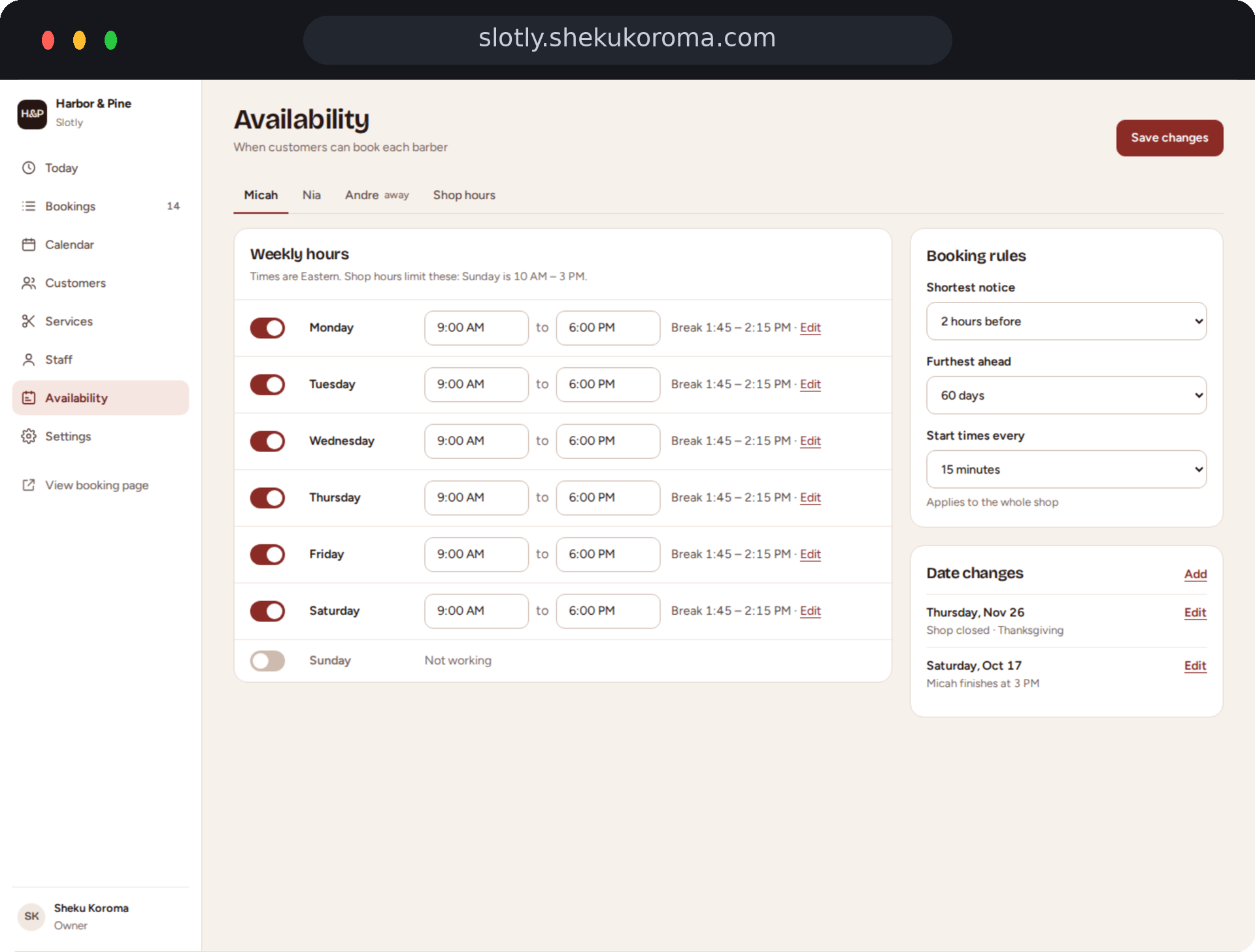1255x952 pixels.
Task: Toggle the Saturday switch
Action: 267,611
